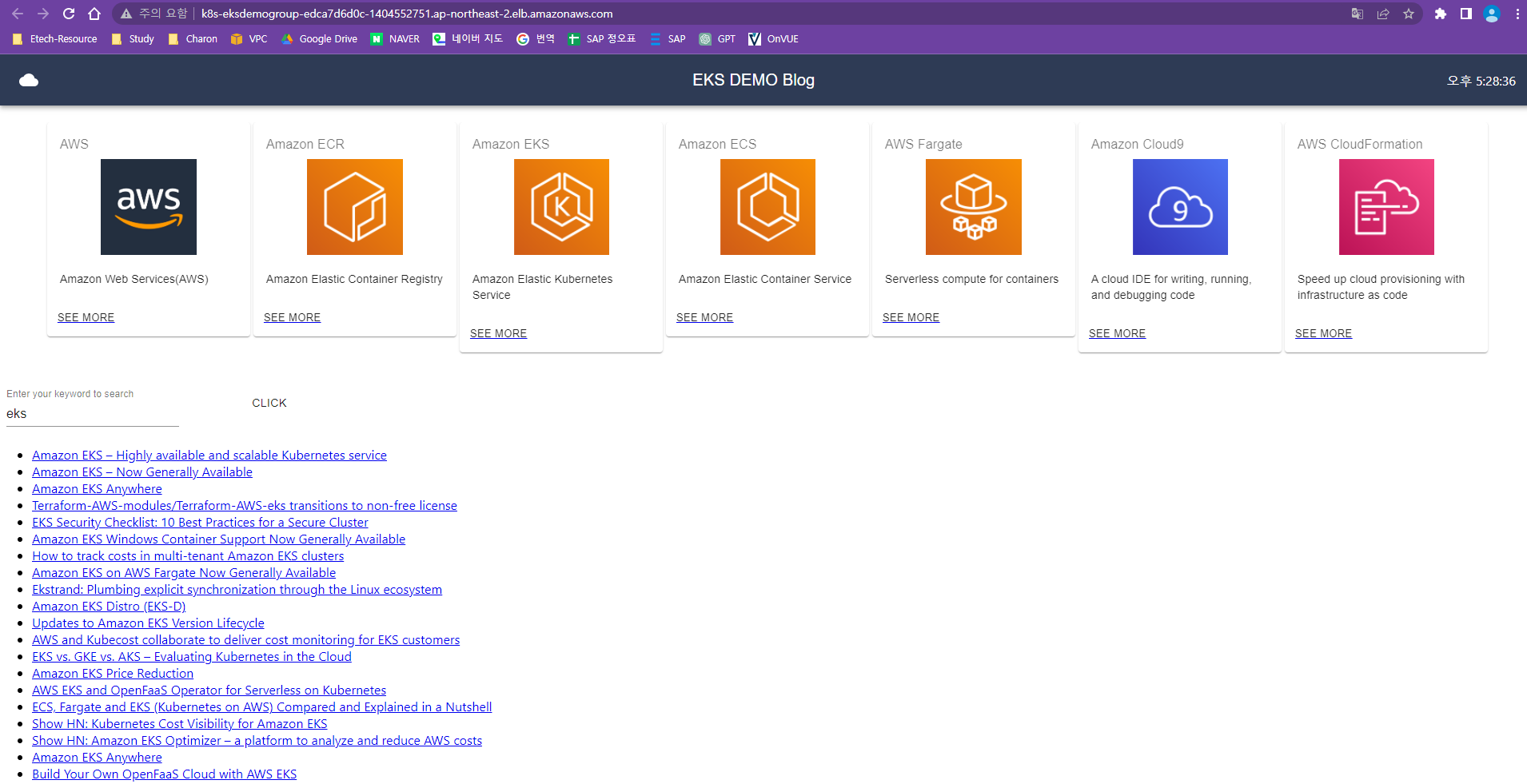Screen dimensions: 1527x784
Task: Click SEE MORE on the Amazon ECS card
Action: 704,317
